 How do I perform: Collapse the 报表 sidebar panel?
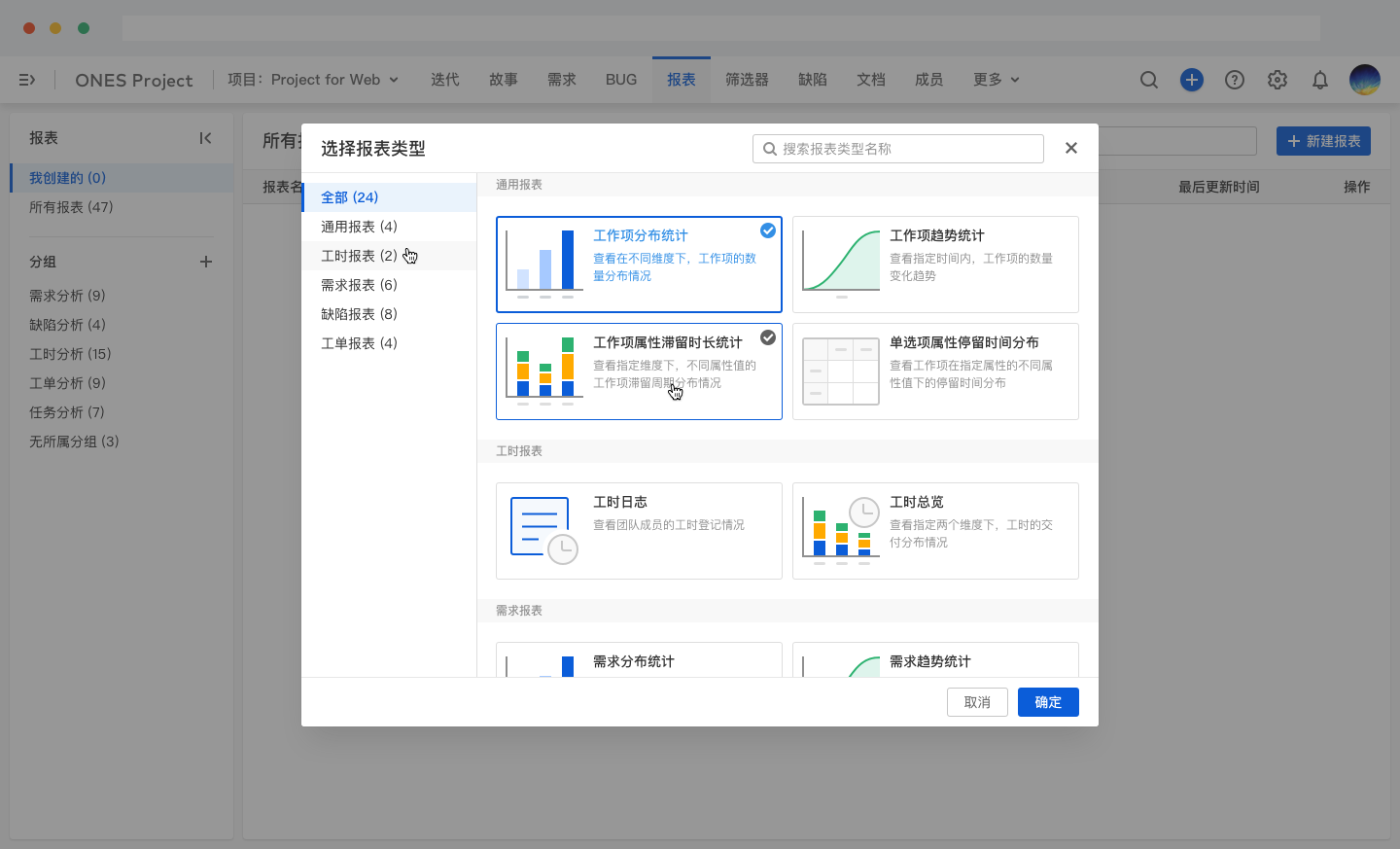pos(205,138)
